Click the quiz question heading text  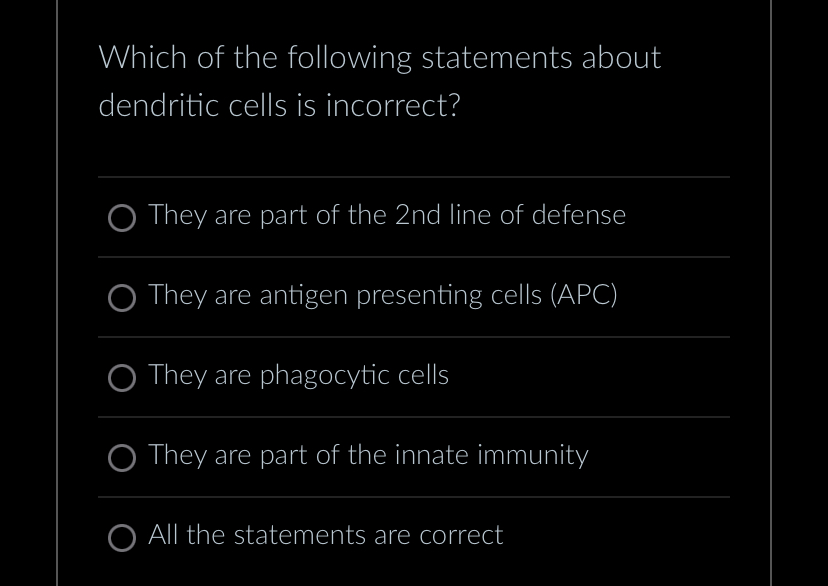coord(379,80)
